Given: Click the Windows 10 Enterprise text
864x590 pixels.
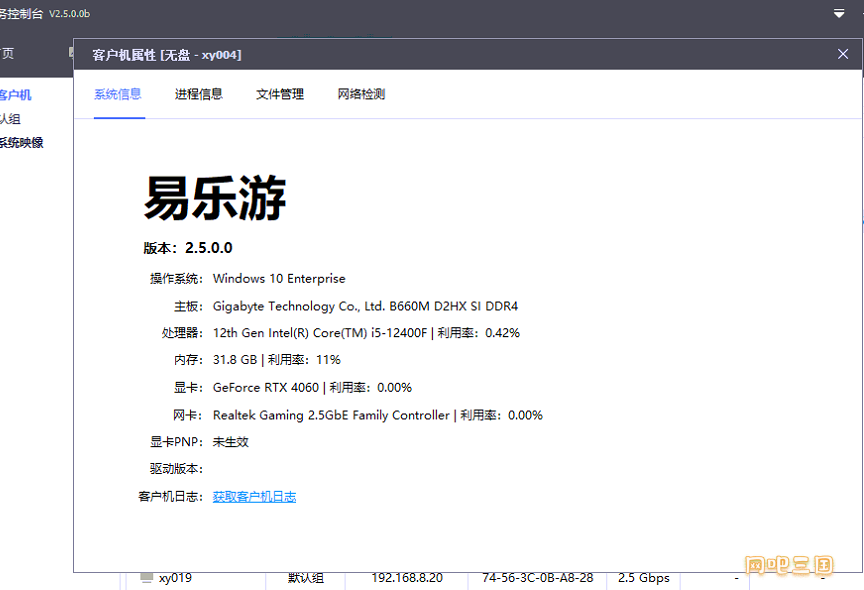Looking at the screenshot, I should (279, 279).
